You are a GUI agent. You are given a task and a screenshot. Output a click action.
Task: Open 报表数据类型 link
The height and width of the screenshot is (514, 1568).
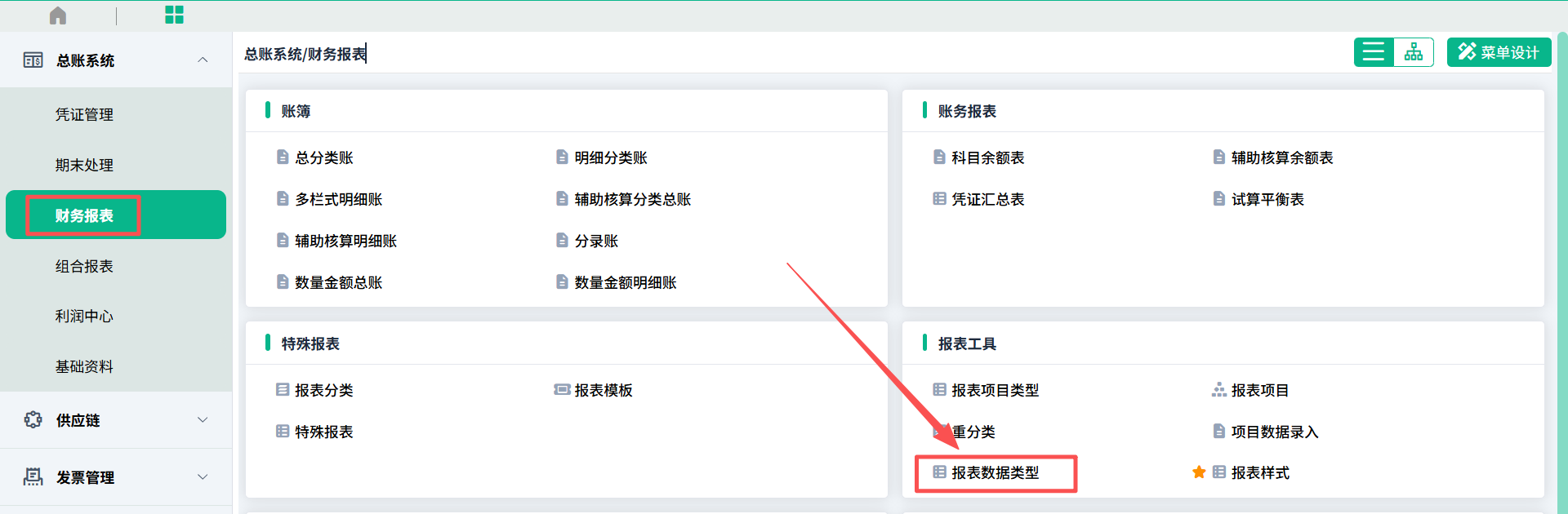tap(995, 472)
